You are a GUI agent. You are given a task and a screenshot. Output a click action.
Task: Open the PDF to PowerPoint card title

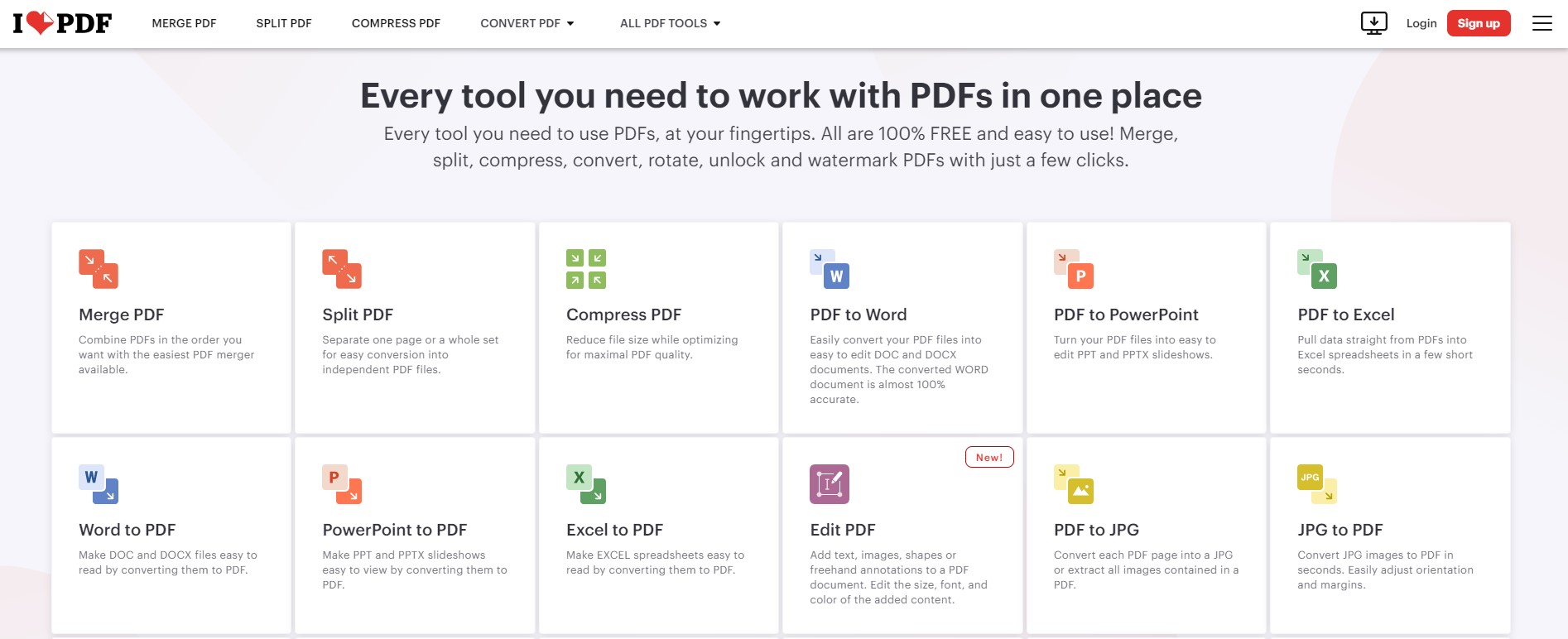click(x=1126, y=315)
